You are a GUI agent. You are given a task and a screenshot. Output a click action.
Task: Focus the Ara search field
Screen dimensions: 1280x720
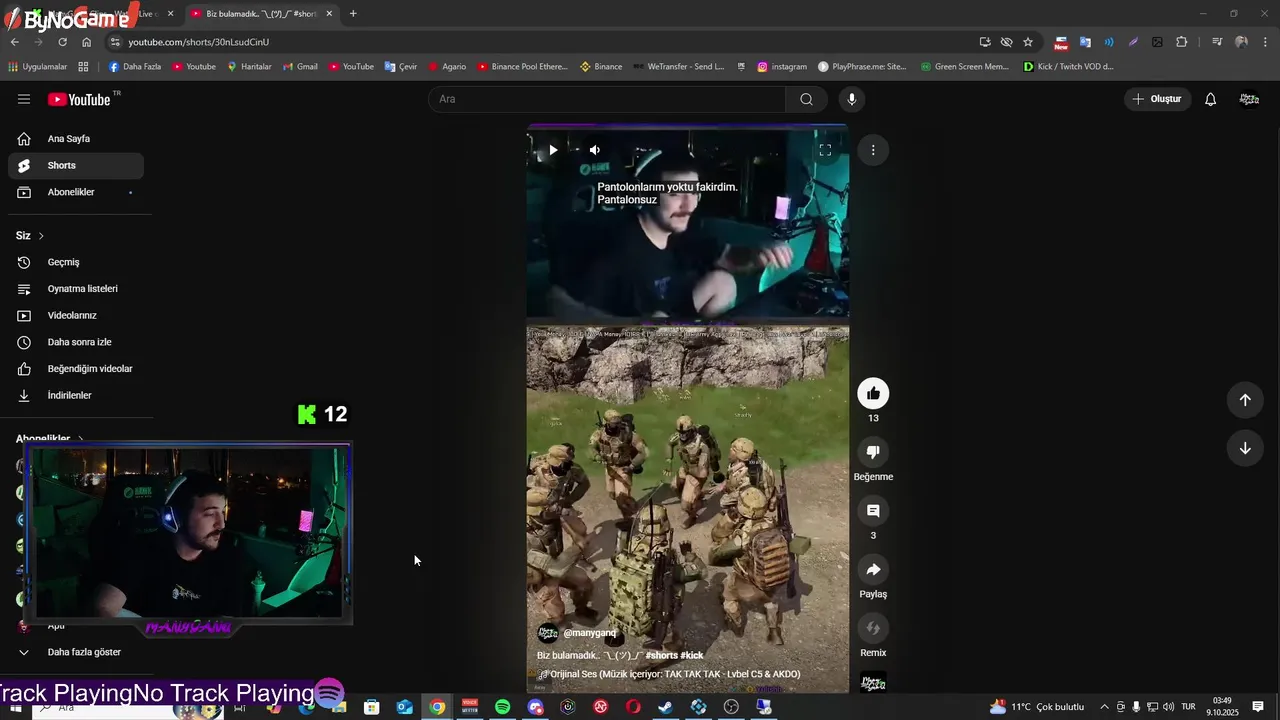tap(607, 99)
